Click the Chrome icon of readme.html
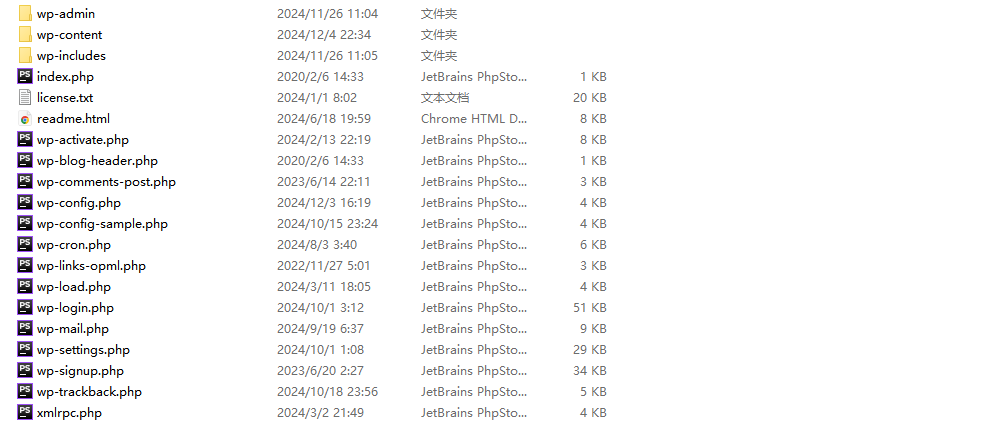Viewport: 1007px width, 440px height. click(x=25, y=119)
